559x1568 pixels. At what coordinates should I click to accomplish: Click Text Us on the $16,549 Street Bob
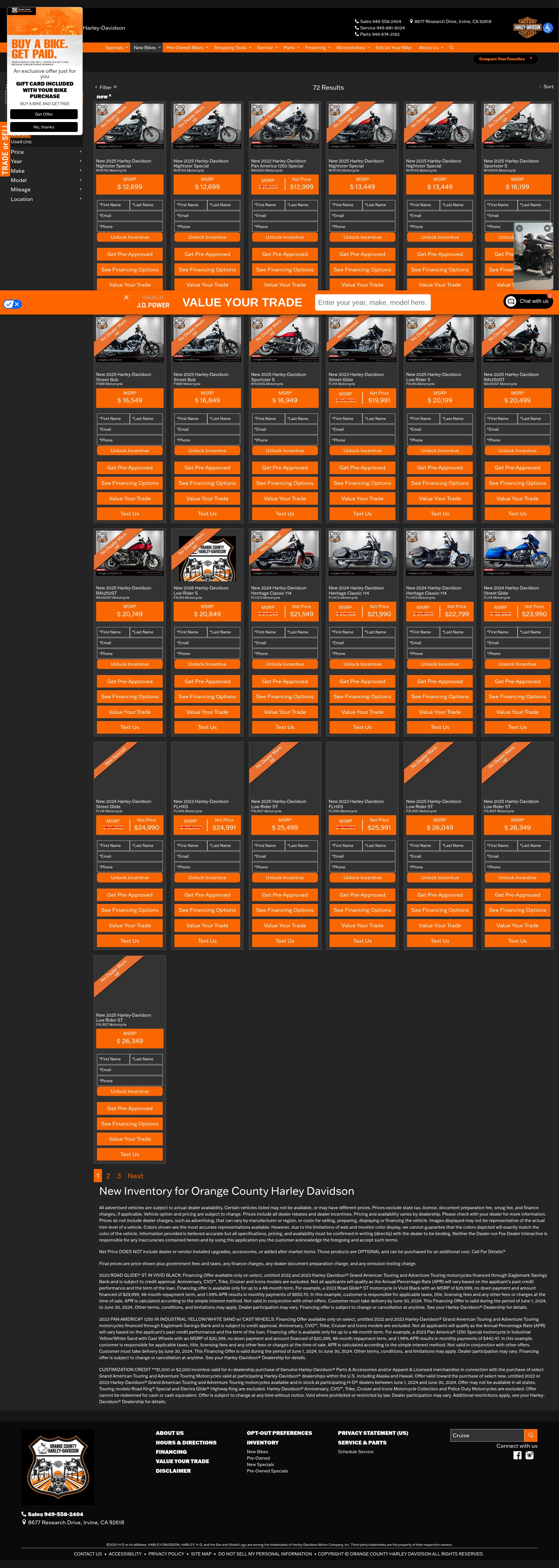pyautogui.click(x=130, y=514)
